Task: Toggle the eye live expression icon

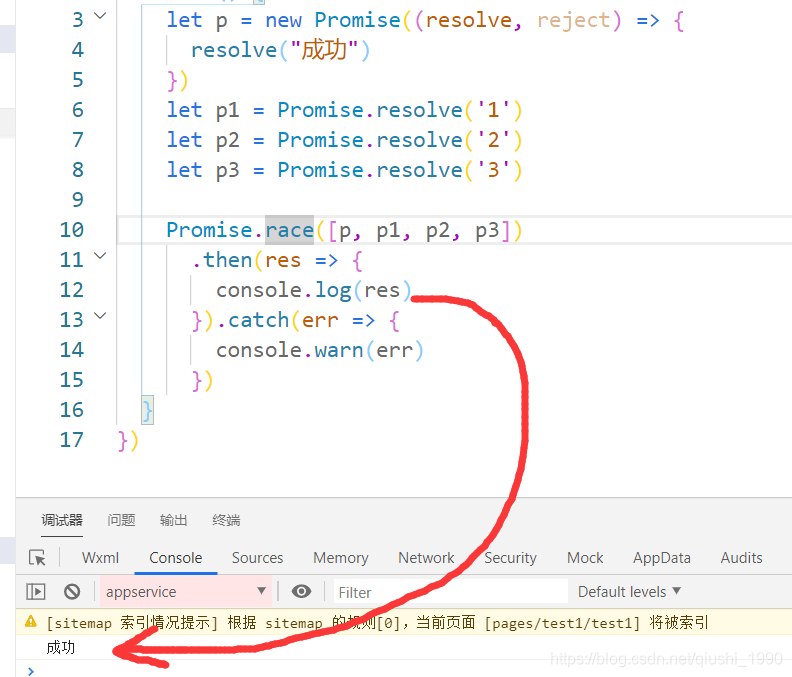Action: click(302, 592)
